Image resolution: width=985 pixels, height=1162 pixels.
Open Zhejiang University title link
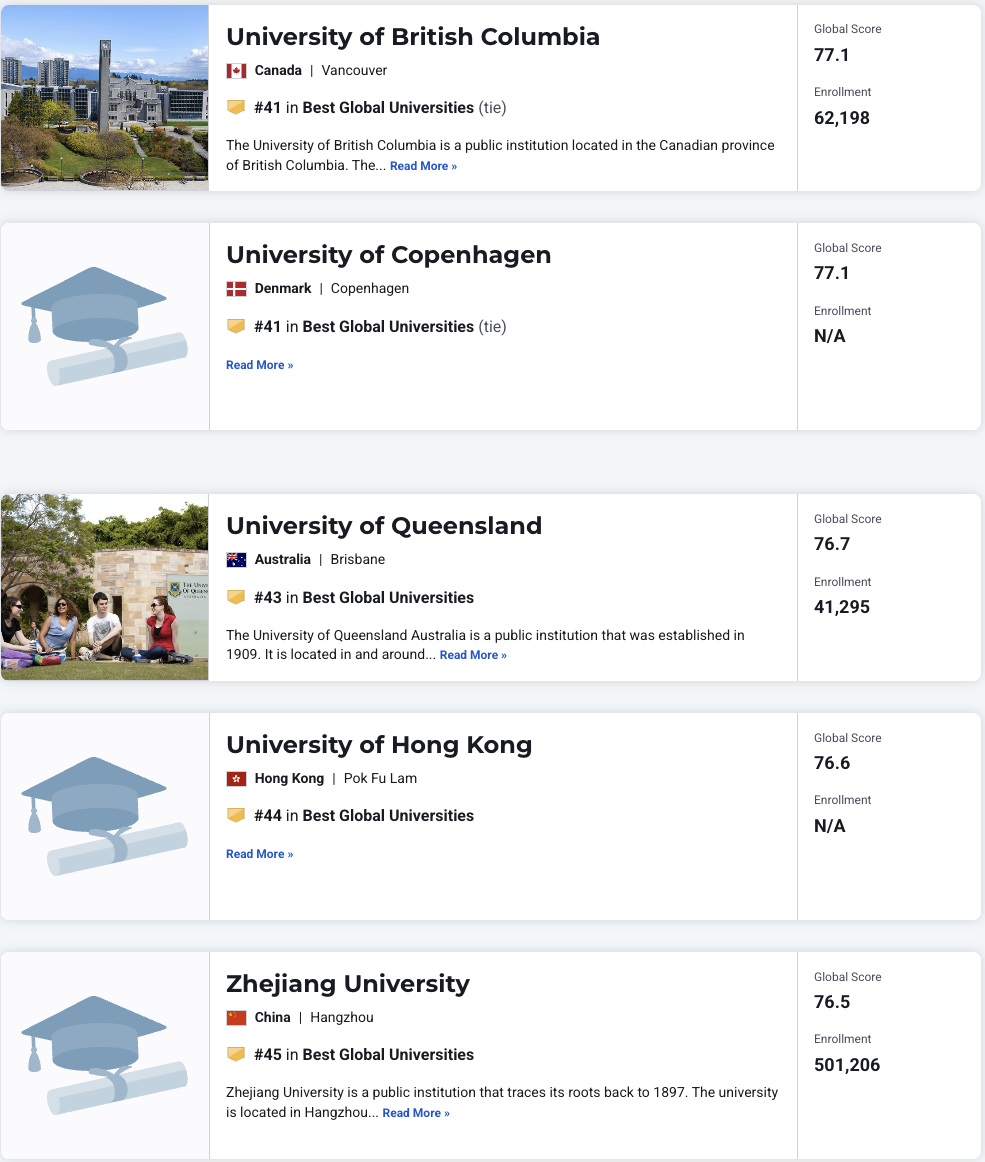(348, 983)
